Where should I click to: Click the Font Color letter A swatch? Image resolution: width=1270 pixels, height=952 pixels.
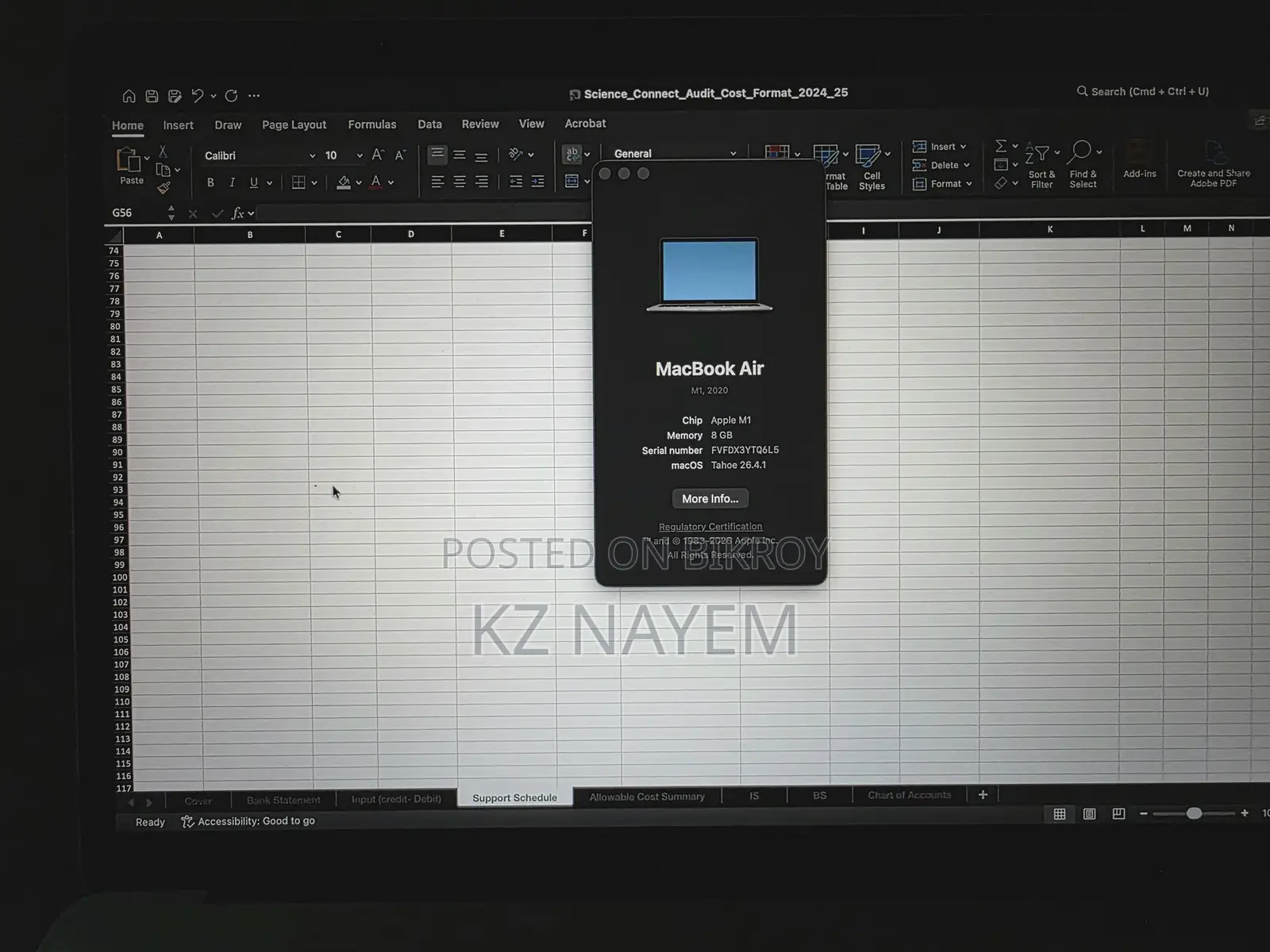[x=376, y=182]
